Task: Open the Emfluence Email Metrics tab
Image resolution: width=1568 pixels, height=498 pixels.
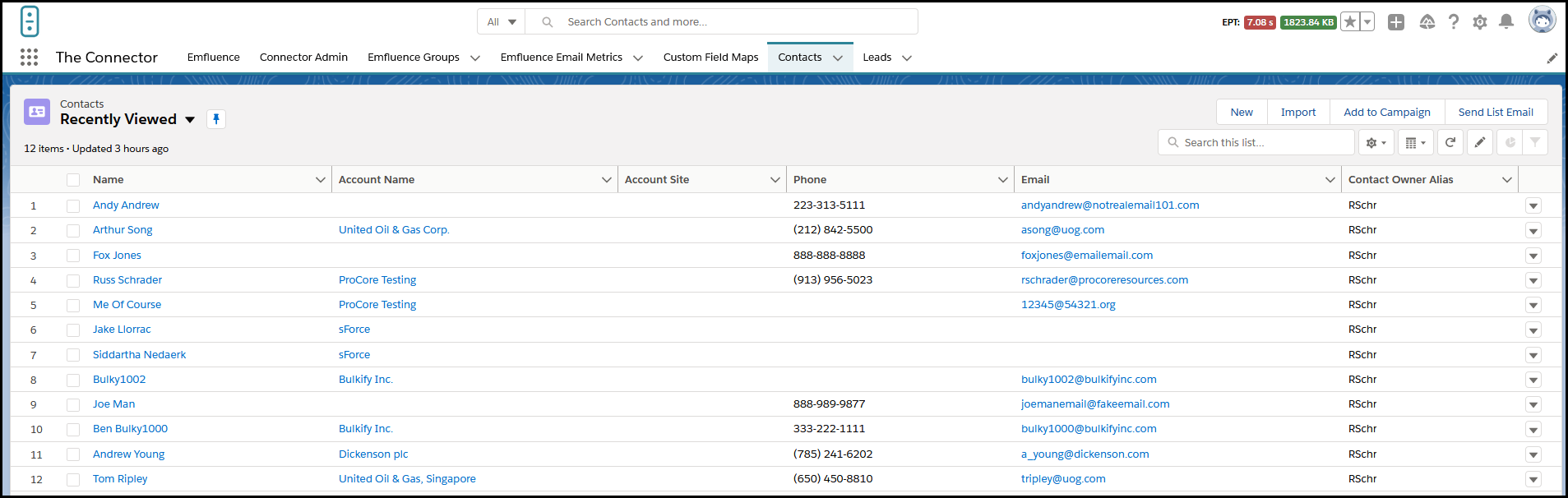Action: 562,58
